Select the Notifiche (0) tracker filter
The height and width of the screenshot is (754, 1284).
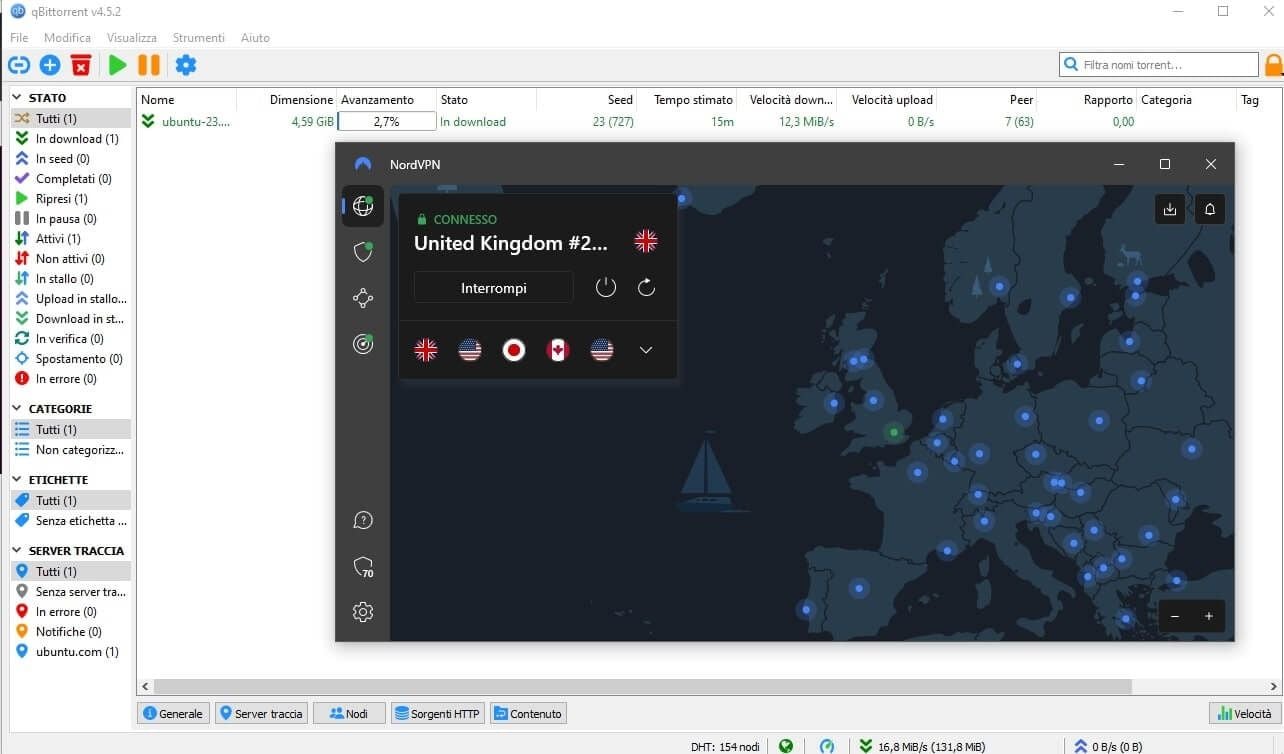tap(71, 632)
